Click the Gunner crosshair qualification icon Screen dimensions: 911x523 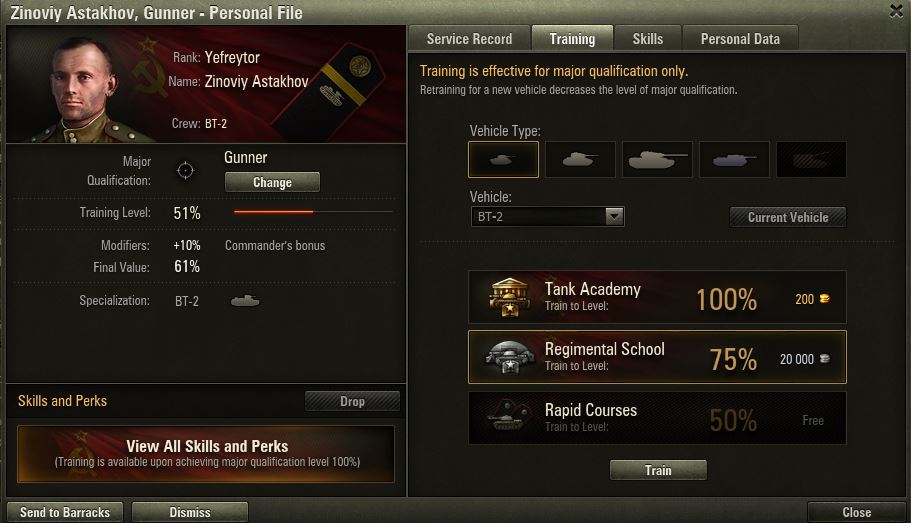[185, 170]
